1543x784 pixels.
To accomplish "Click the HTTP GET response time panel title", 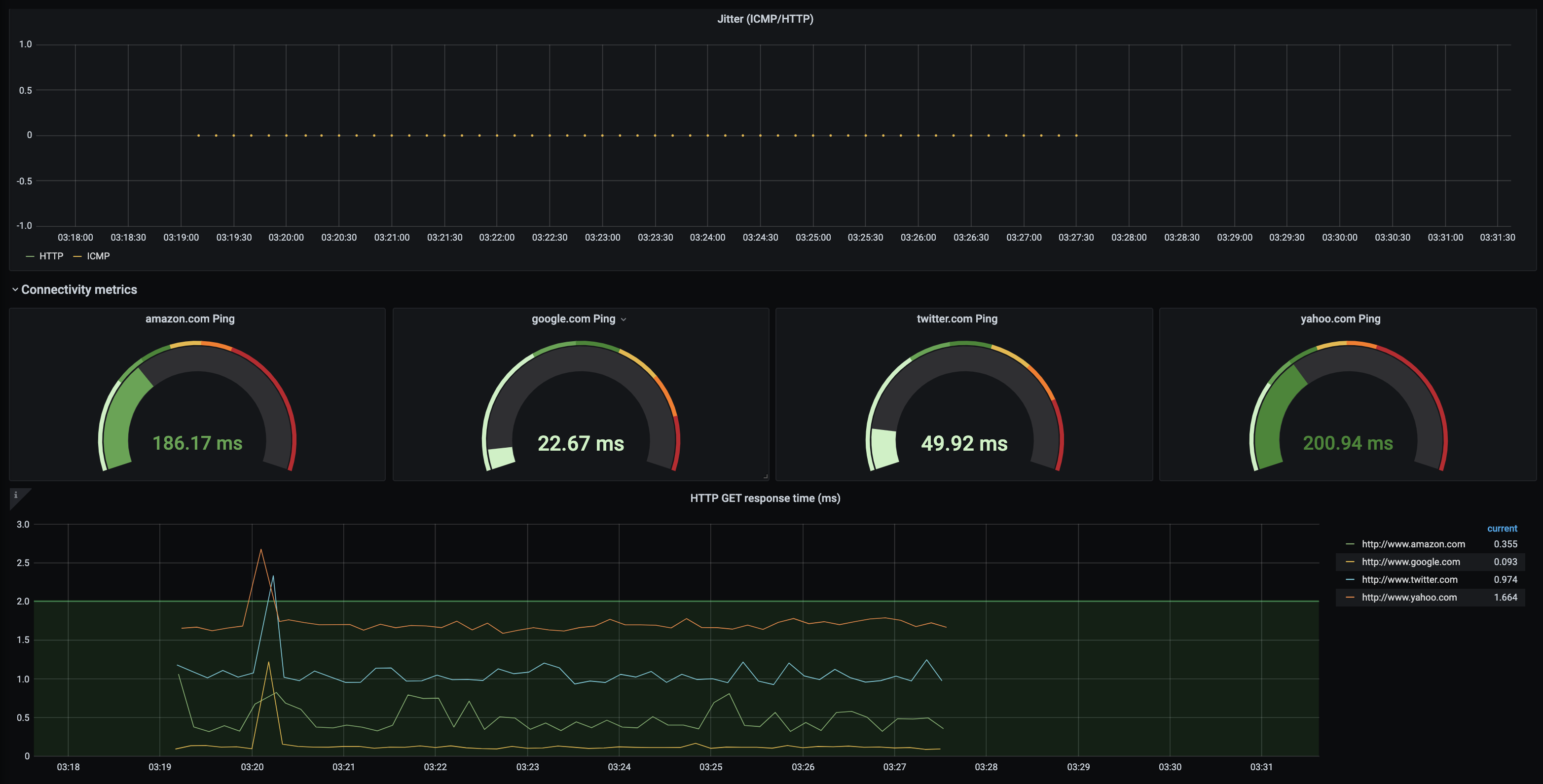I will [765, 499].
